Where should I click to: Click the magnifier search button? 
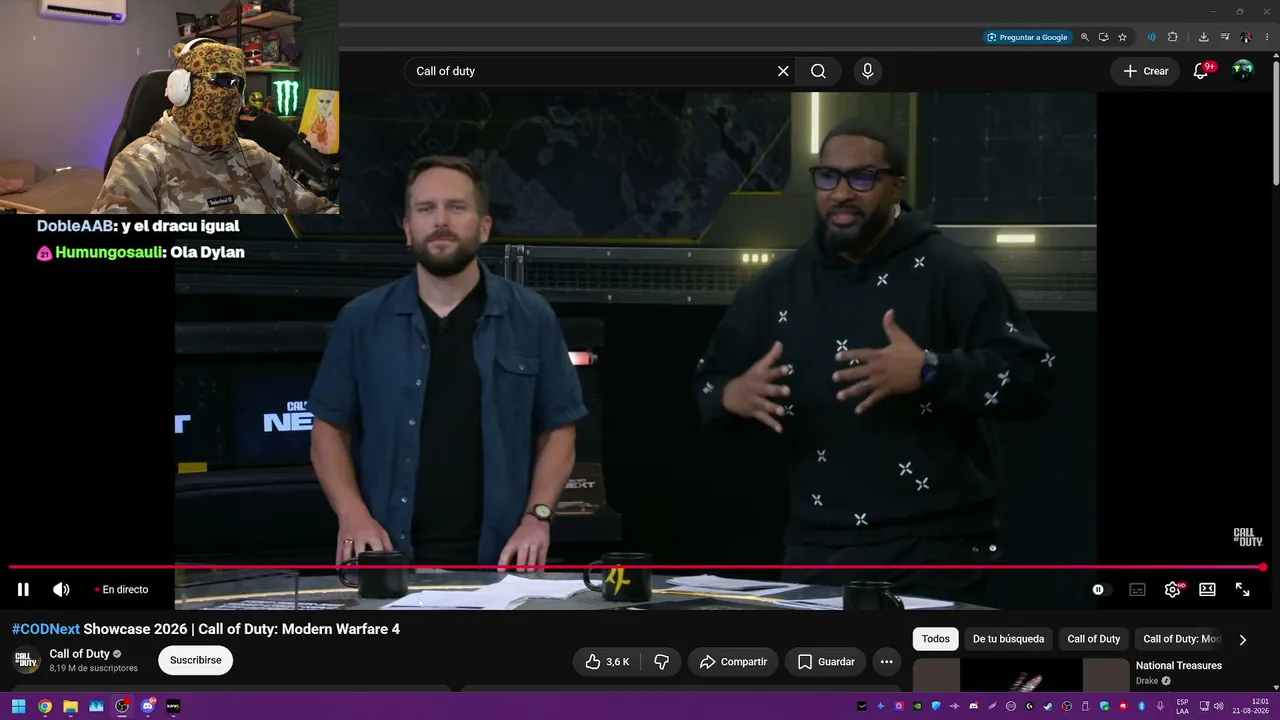pos(818,71)
